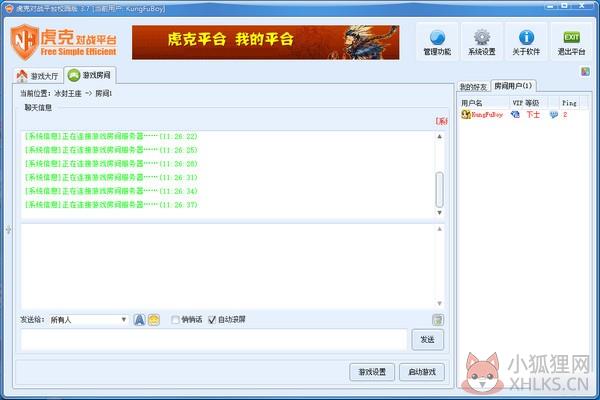
Task: Click the 虎克平台 我的平台 banner
Action: coord(266,42)
